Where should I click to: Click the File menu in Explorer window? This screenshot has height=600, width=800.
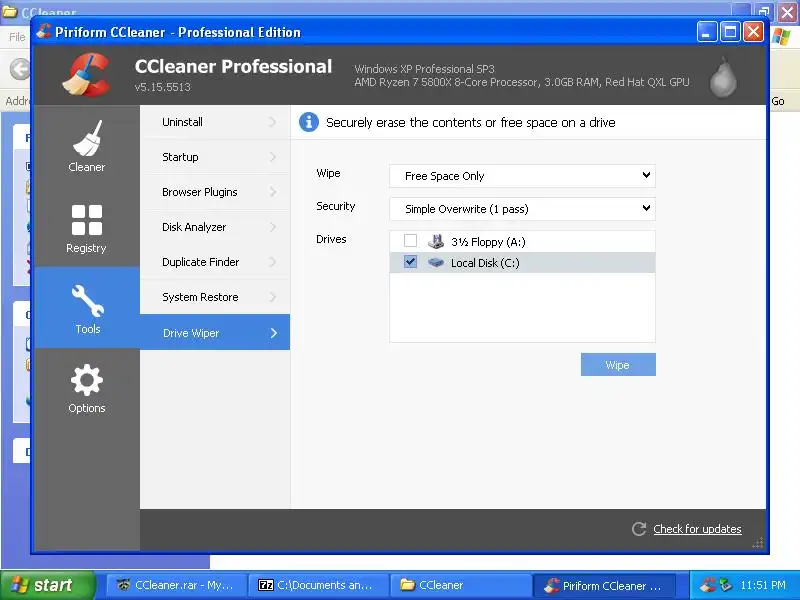[x=17, y=37]
